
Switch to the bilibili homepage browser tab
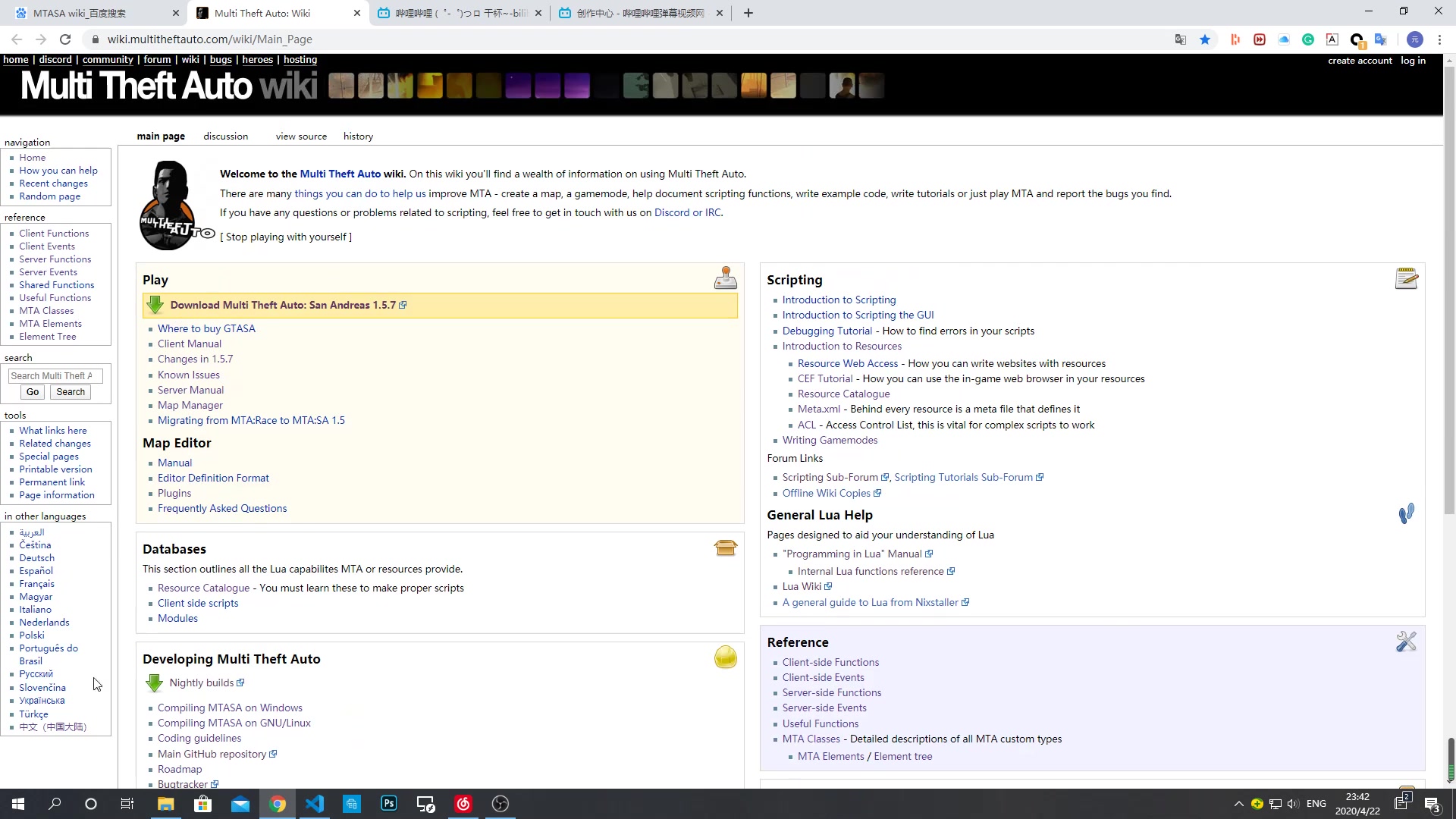pos(459,13)
